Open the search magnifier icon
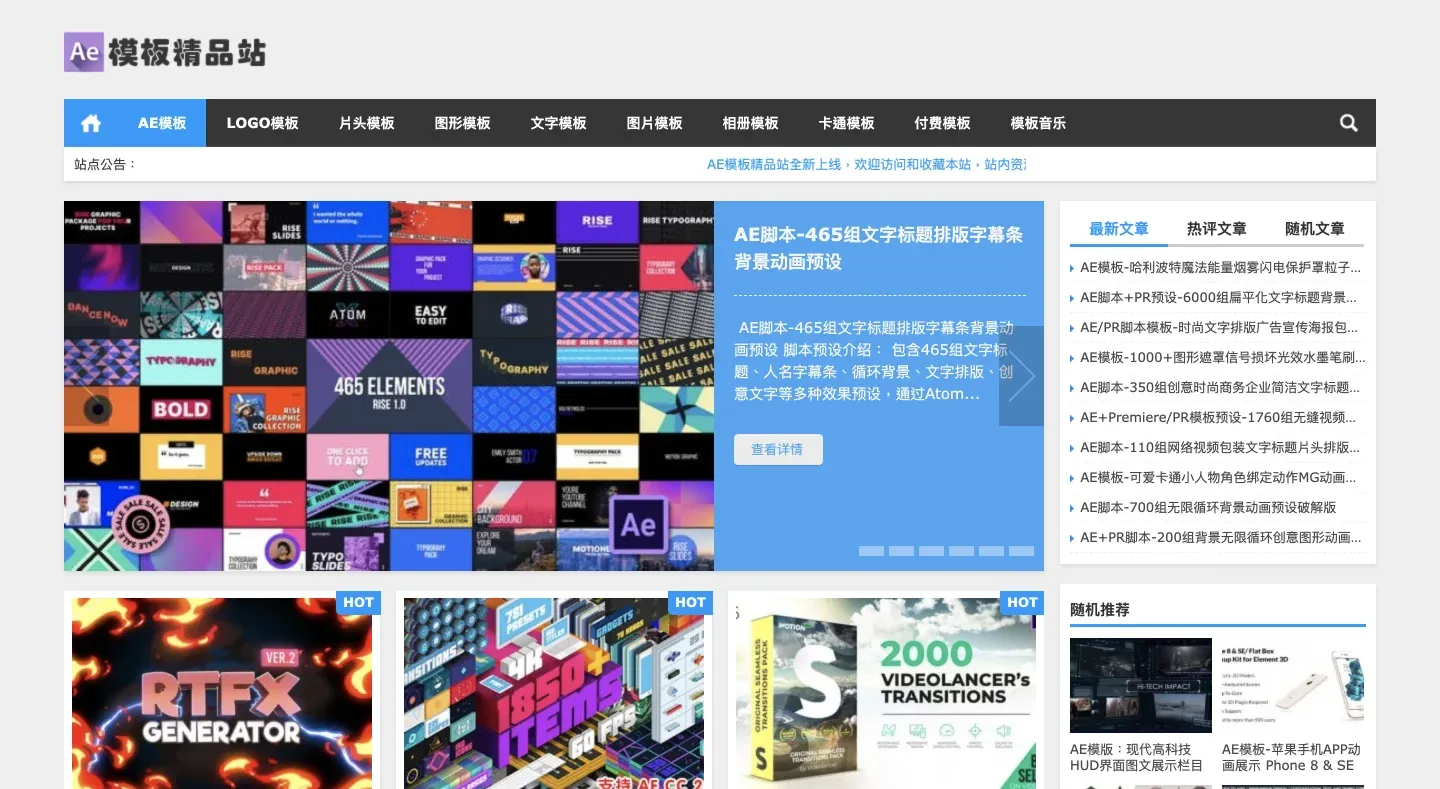The image size is (1440, 789). click(1349, 123)
